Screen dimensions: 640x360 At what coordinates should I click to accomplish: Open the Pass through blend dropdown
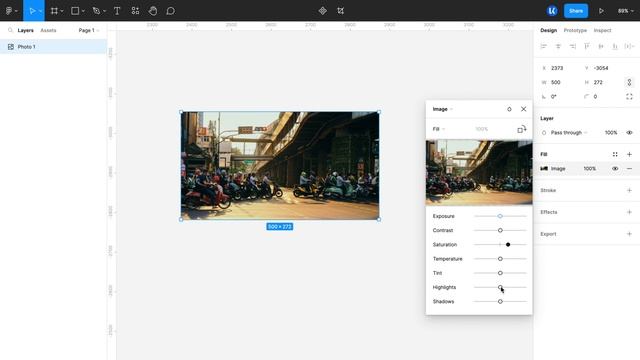(569, 133)
